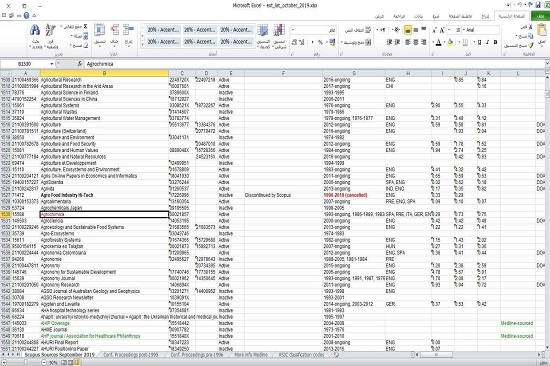Click the AutoSum sigma icon

point(85,26)
